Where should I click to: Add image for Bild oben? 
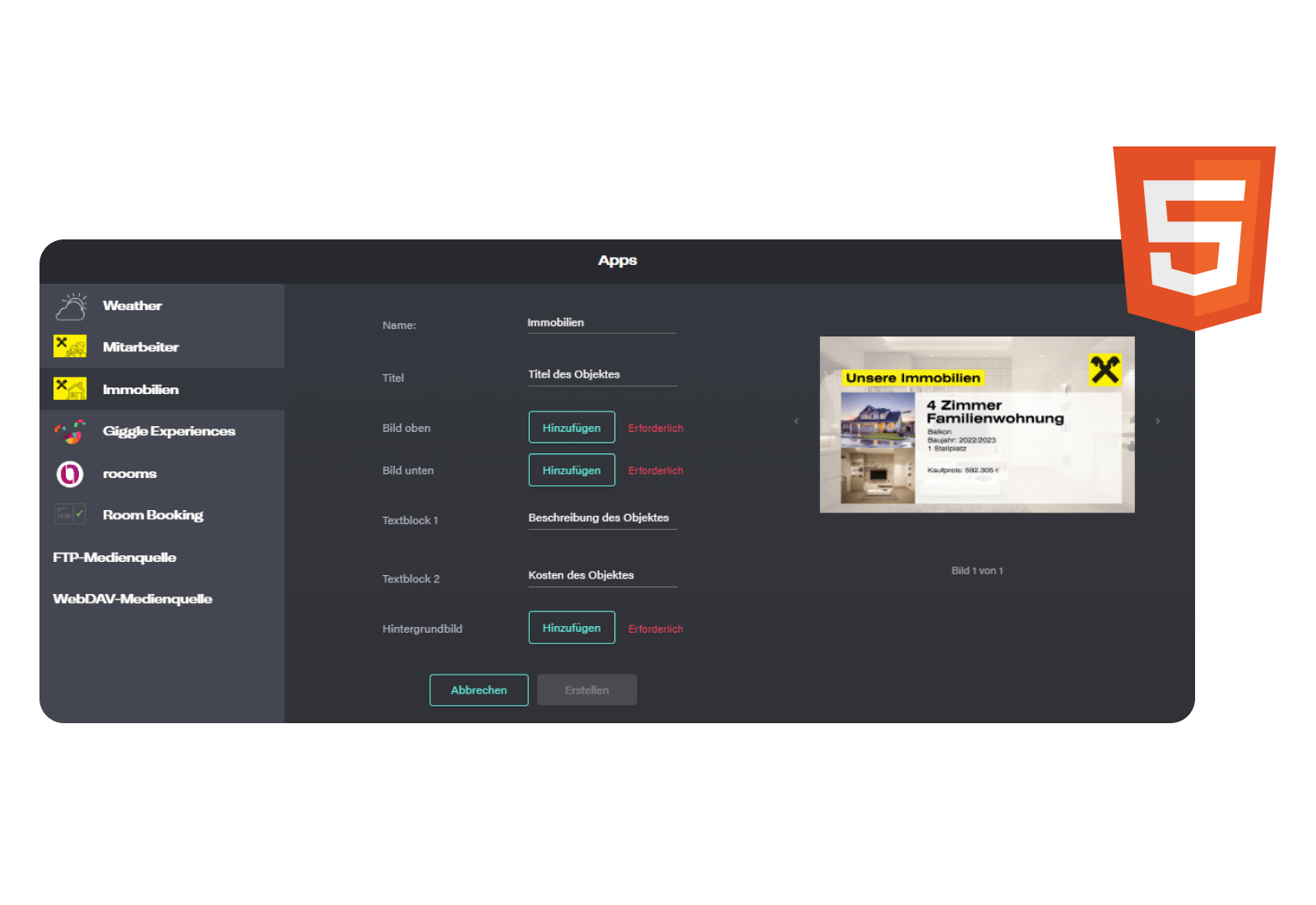pyautogui.click(x=572, y=428)
